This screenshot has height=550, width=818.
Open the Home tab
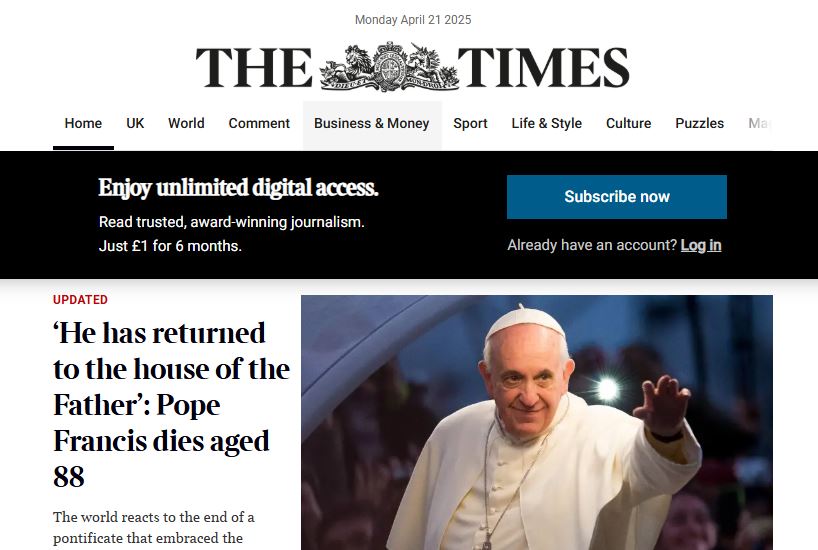click(83, 124)
